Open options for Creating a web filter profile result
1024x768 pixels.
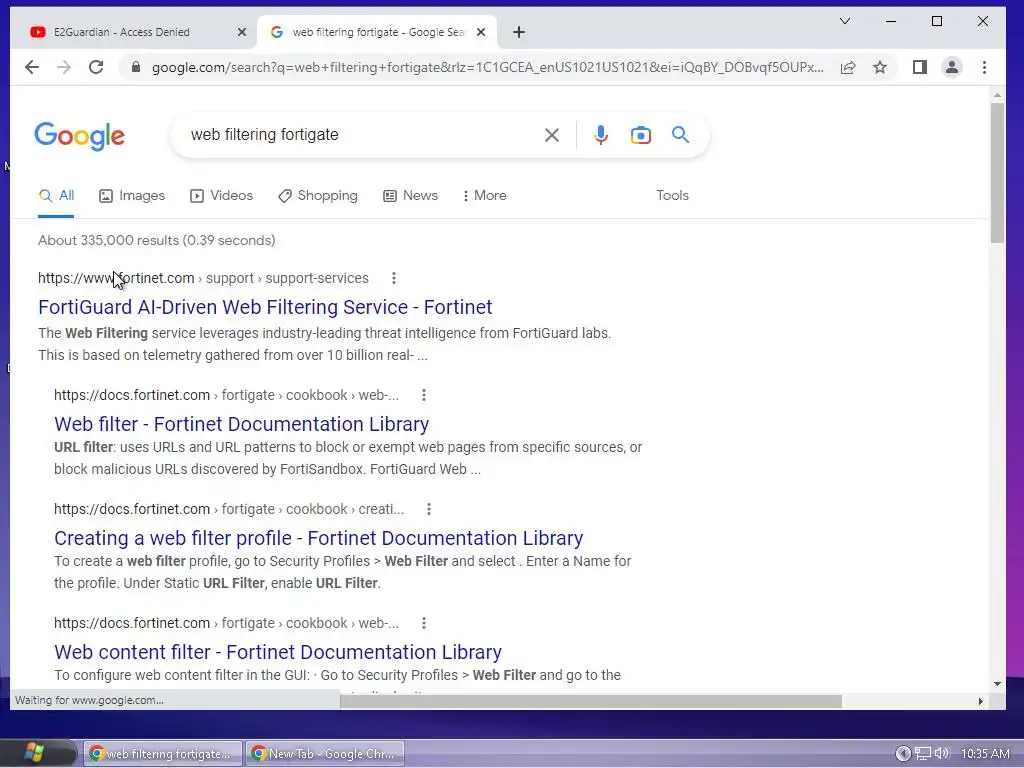click(x=429, y=509)
